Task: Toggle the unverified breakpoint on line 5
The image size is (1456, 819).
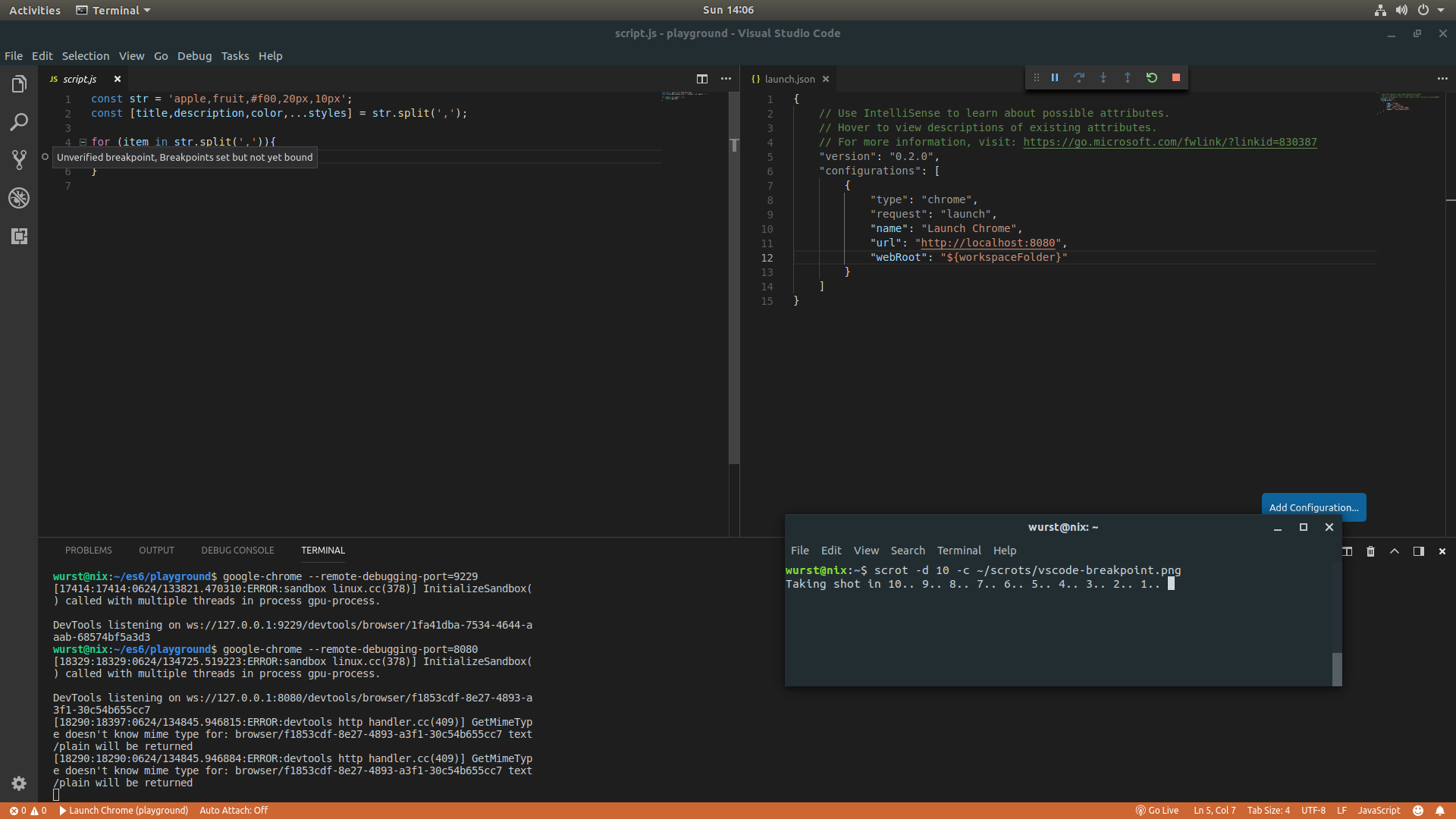Action: point(45,157)
